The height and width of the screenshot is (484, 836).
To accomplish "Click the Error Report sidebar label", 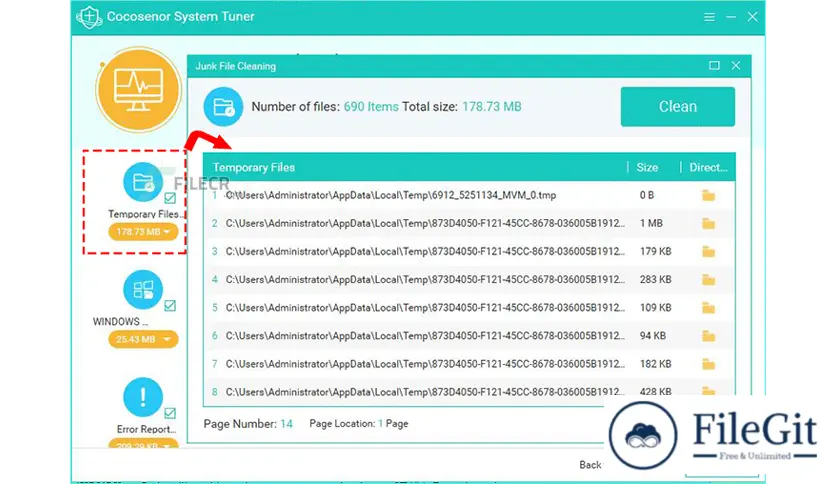I will 147,429.
